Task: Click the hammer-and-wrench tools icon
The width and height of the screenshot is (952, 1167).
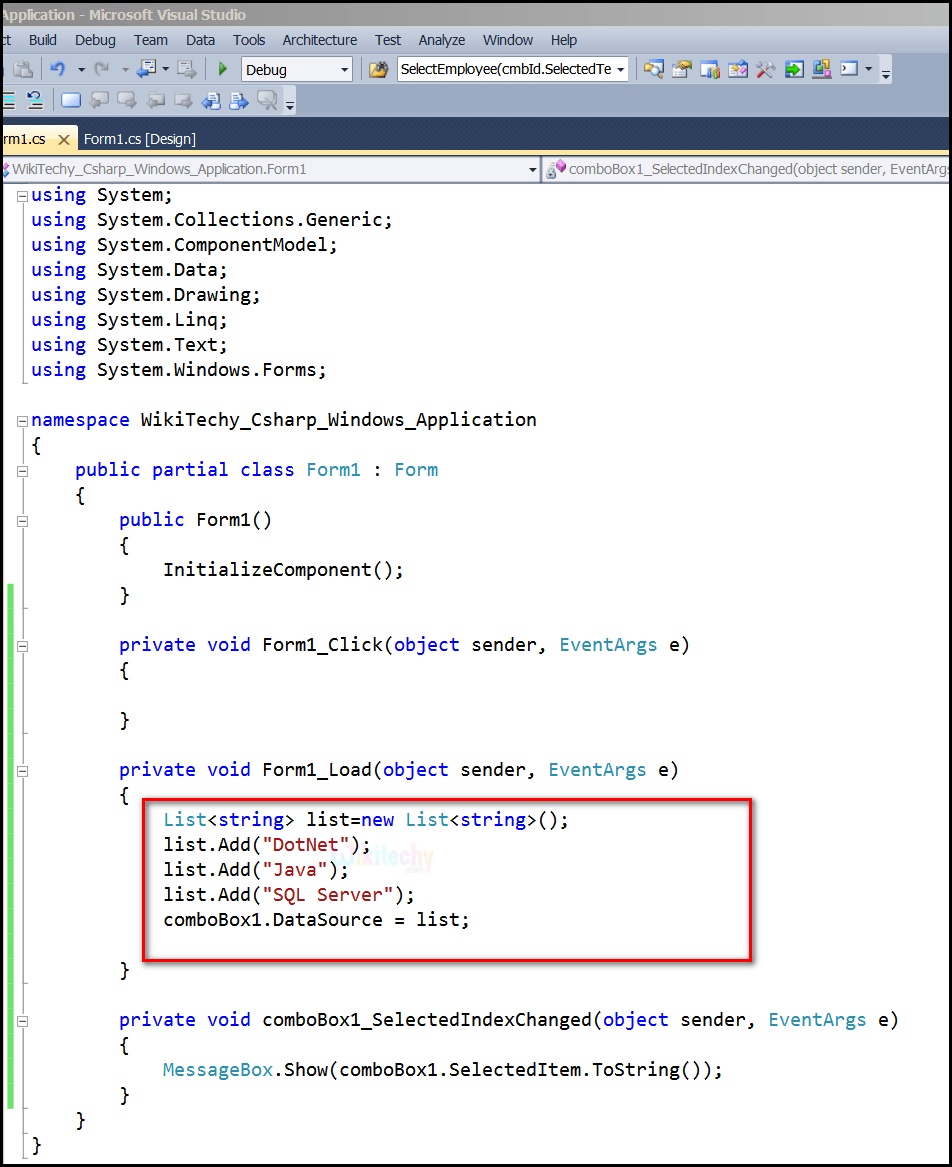Action: 764,69
